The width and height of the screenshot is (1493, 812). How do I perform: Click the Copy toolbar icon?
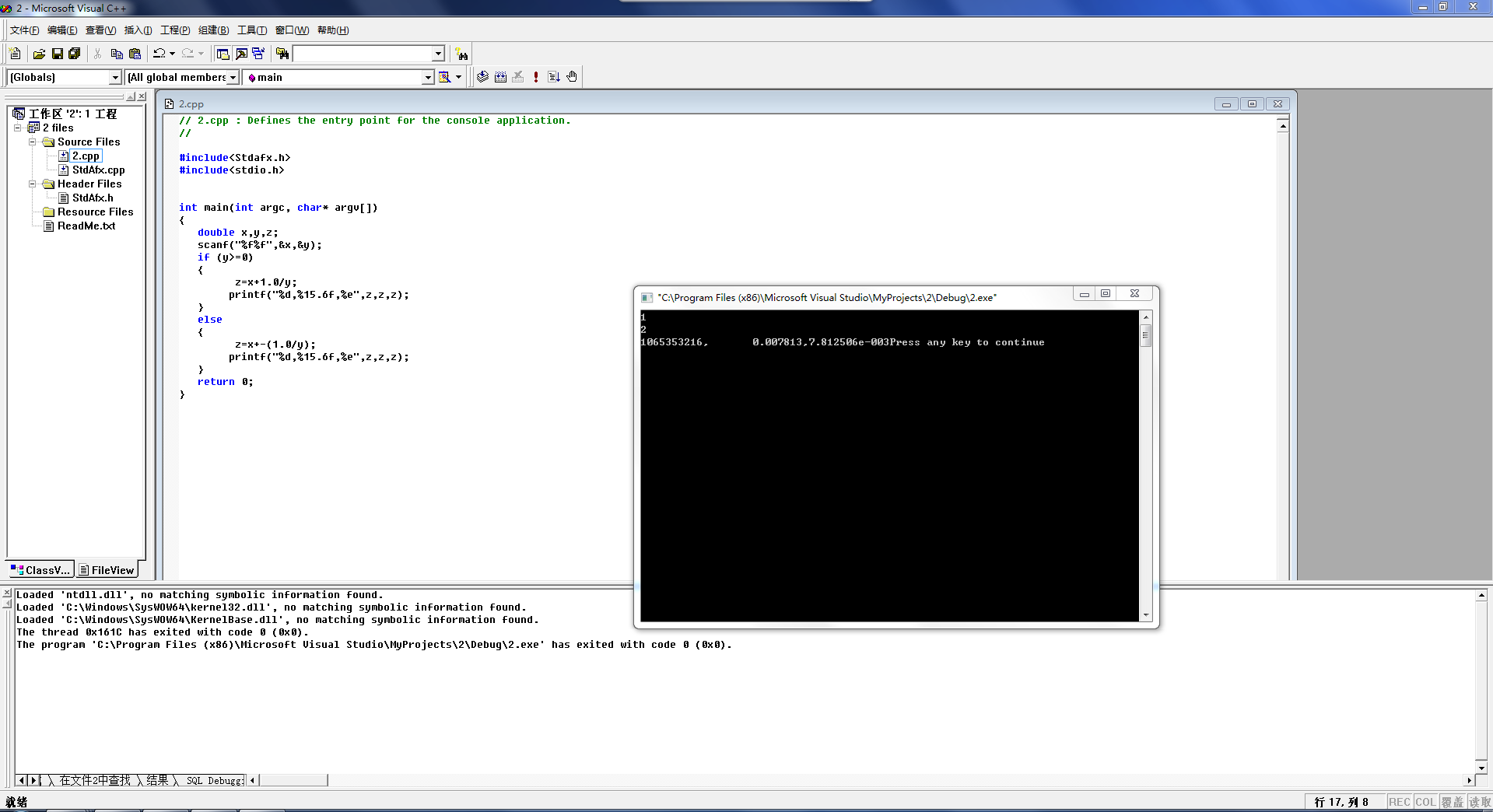tap(117, 54)
